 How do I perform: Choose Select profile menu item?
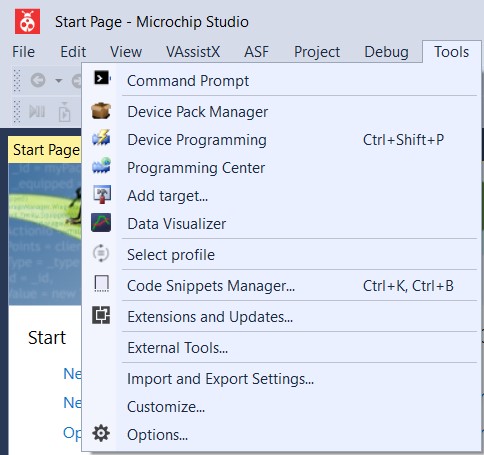pyautogui.click(x=280, y=255)
